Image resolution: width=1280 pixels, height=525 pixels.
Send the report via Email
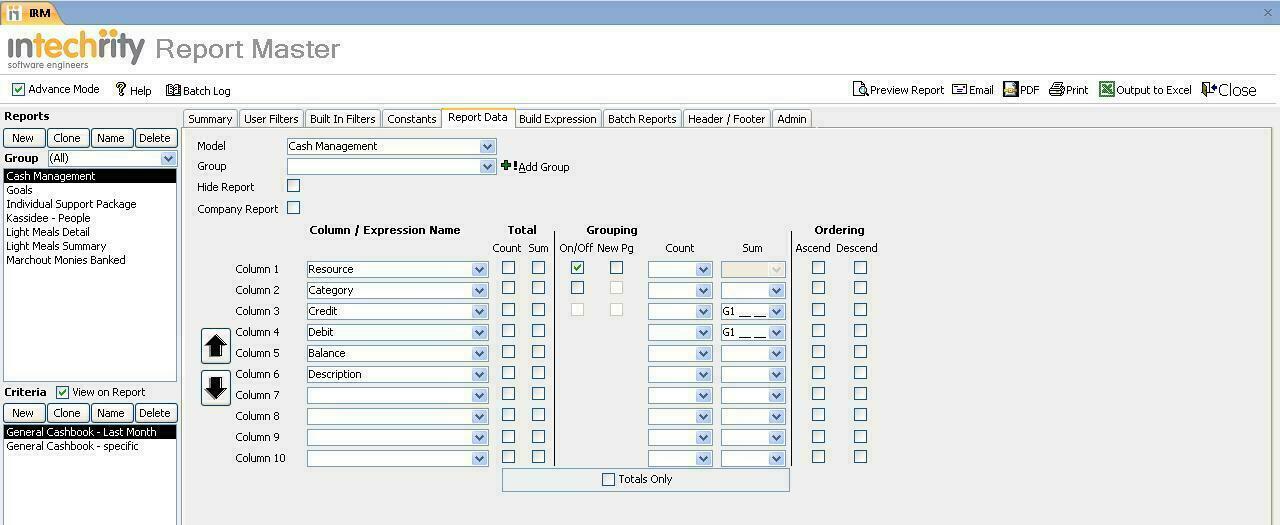point(973,89)
